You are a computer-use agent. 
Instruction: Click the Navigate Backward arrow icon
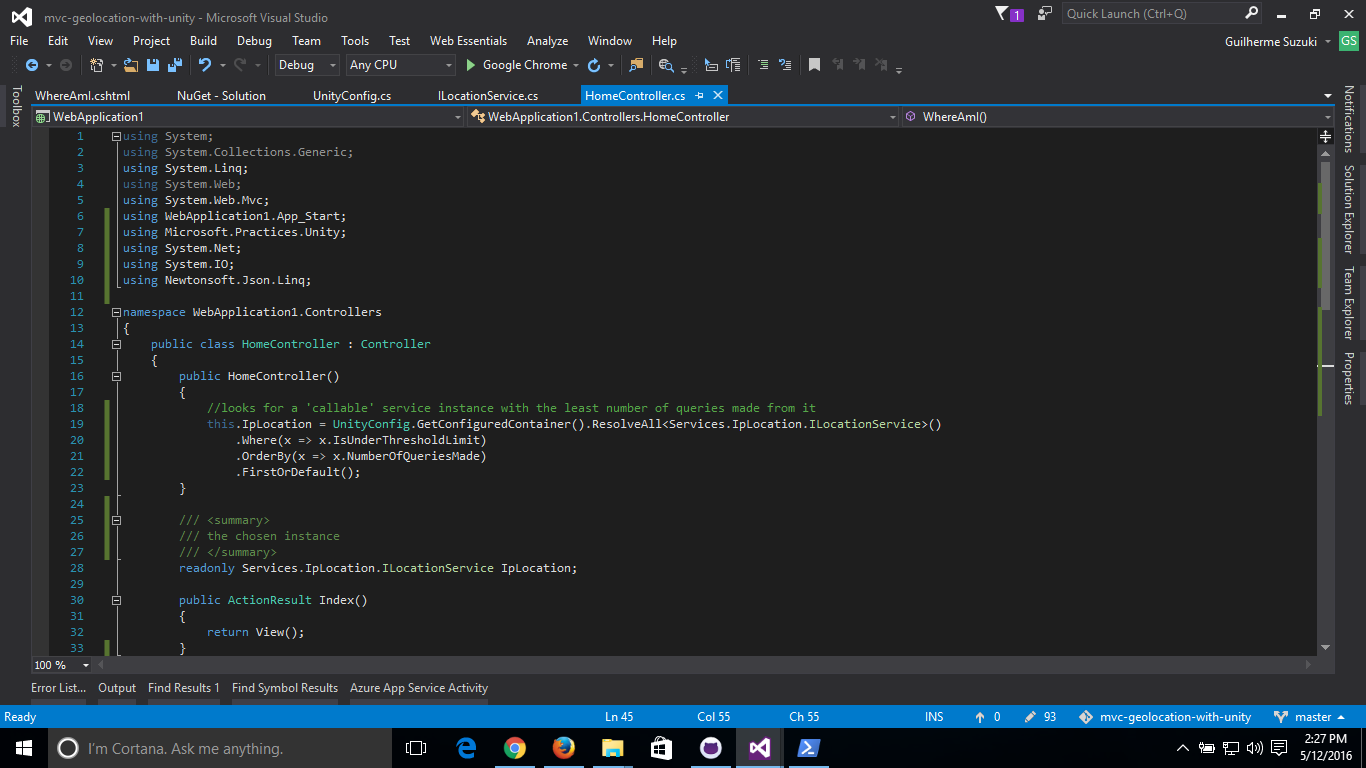tap(31, 65)
